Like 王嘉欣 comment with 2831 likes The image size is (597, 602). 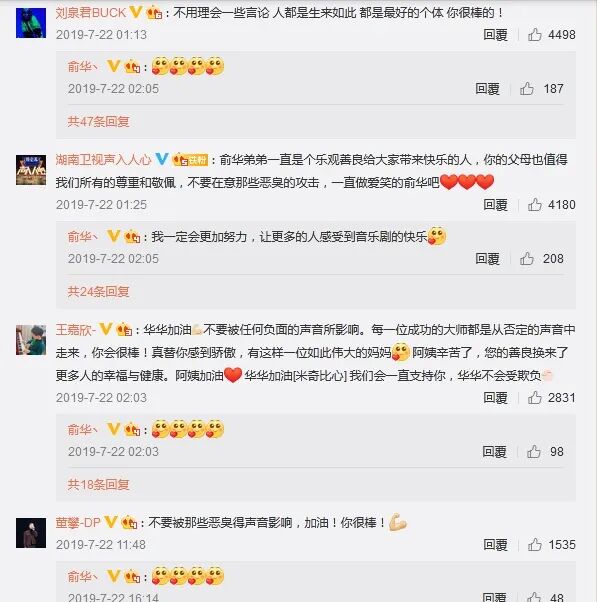pos(534,398)
